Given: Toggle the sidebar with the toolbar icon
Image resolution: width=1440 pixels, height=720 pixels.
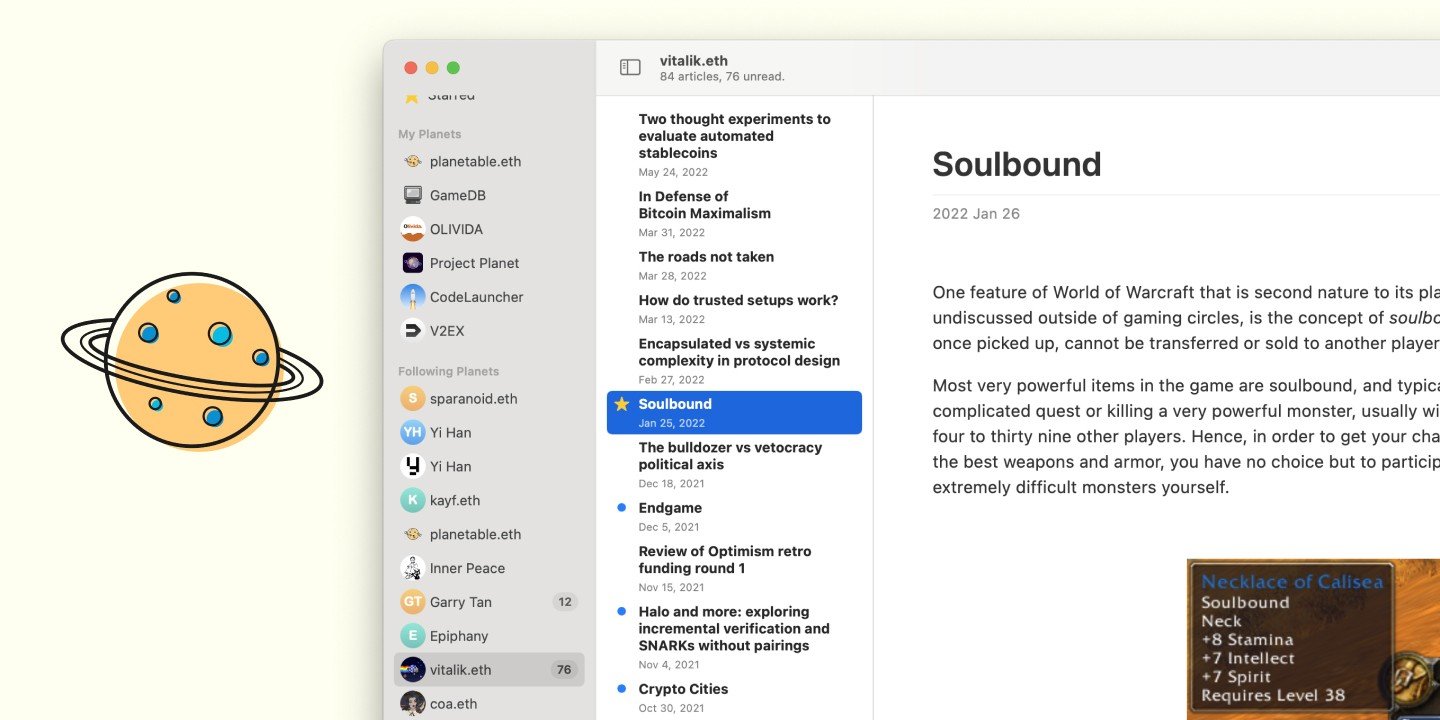Looking at the screenshot, I should point(630,67).
